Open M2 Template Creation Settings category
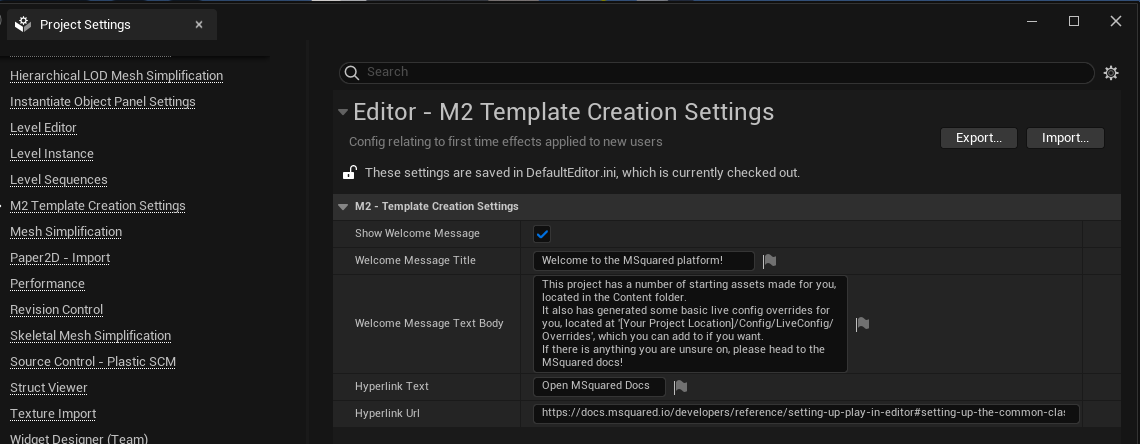 97,206
